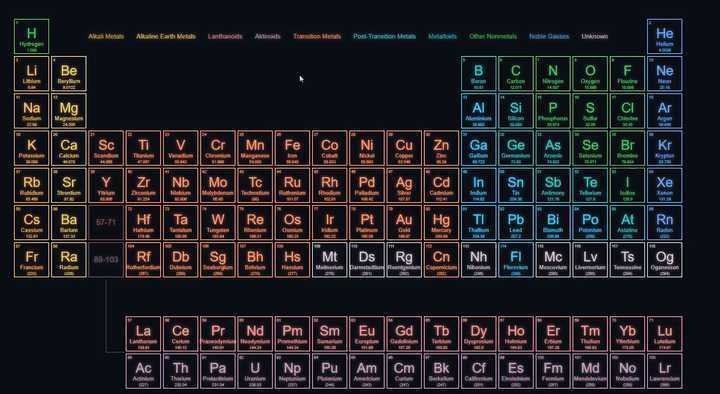Select the Arsenic (As) tile
The width and height of the screenshot is (720, 394).
tap(553, 148)
